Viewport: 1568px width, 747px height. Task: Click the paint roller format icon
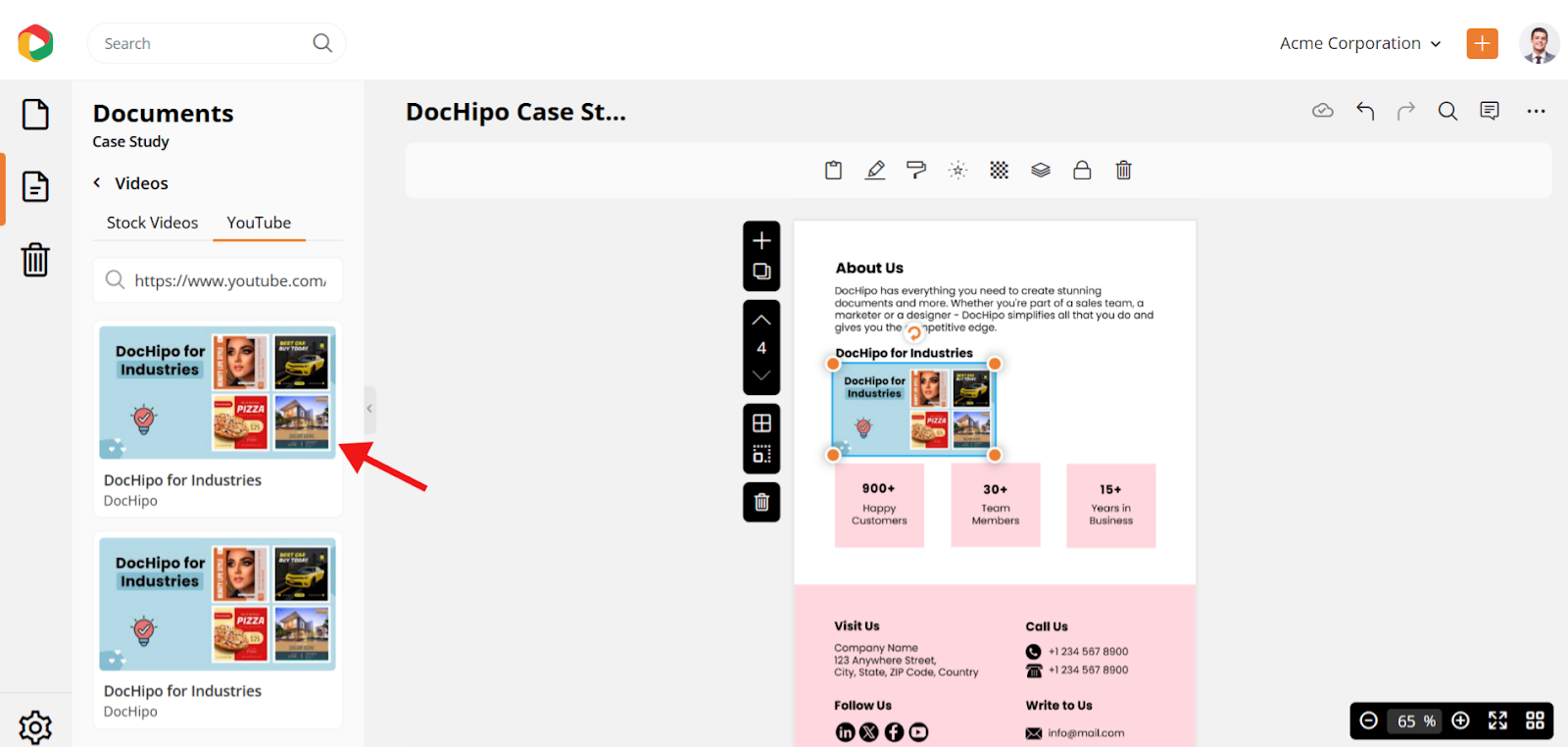(x=916, y=171)
